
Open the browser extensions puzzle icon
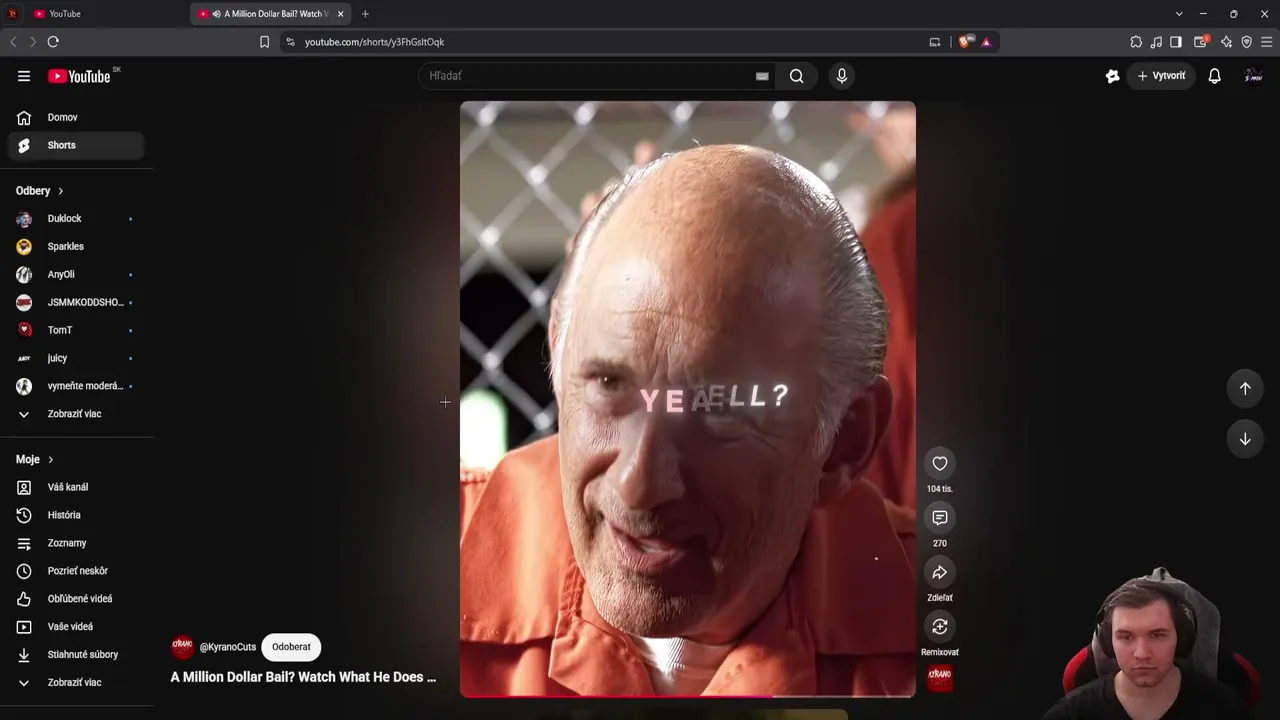click(x=1136, y=42)
